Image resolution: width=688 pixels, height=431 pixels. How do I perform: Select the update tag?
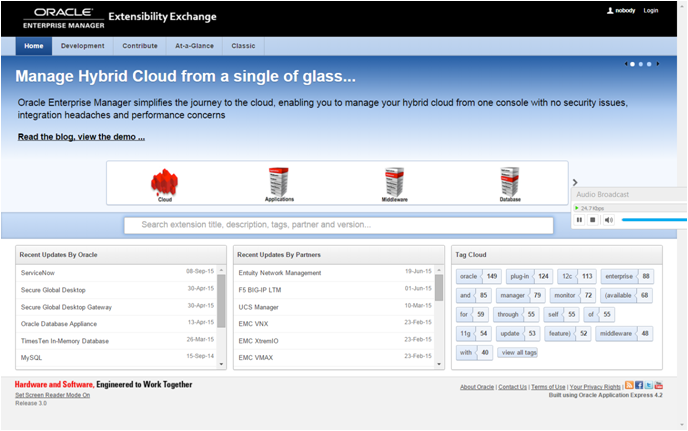click(518, 334)
